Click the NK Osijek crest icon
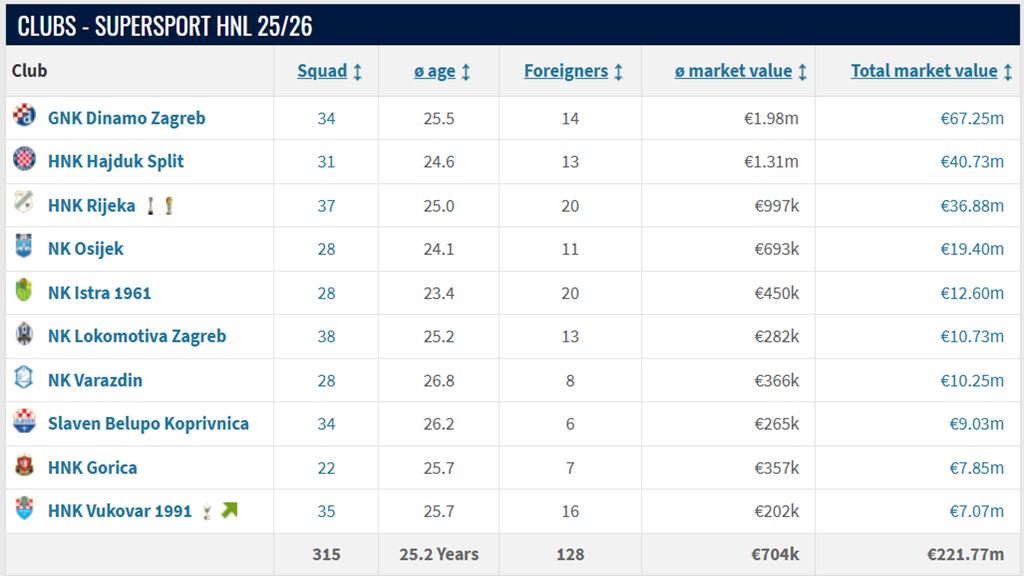This screenshot has height=576, width=1024. (24, 247)
